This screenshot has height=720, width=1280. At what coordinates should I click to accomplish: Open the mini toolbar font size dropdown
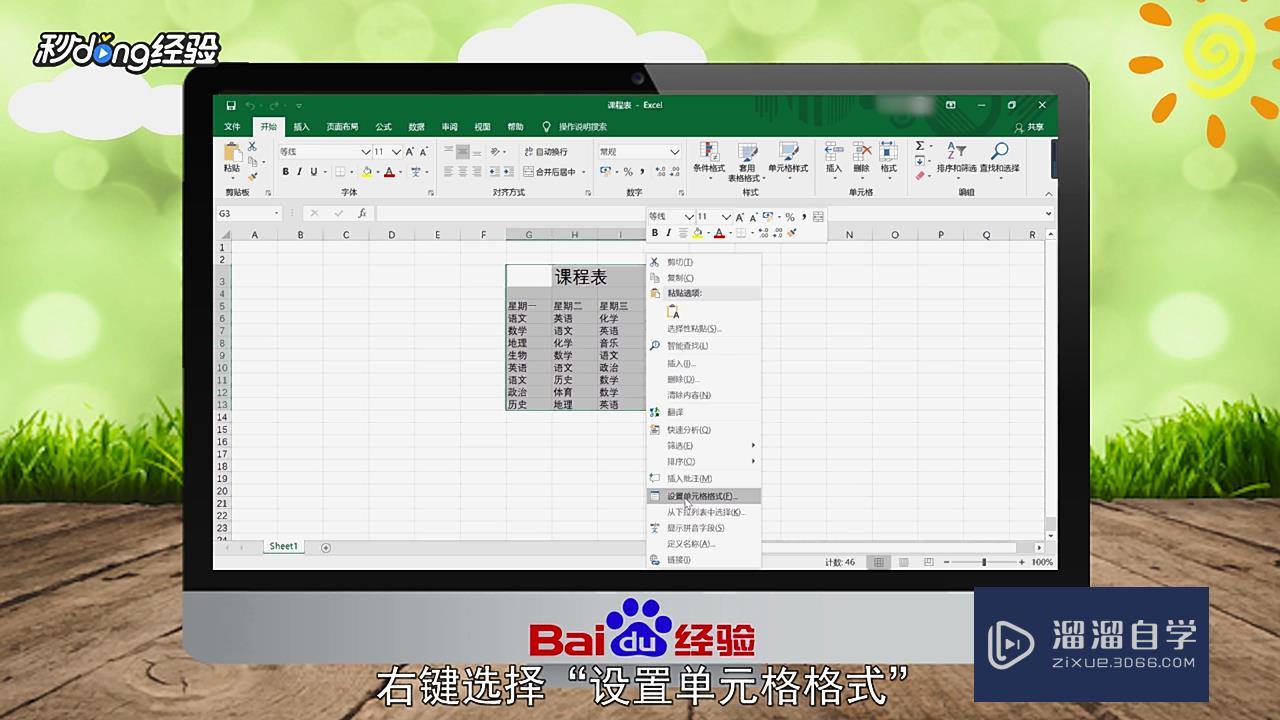(x=727, y=217)
